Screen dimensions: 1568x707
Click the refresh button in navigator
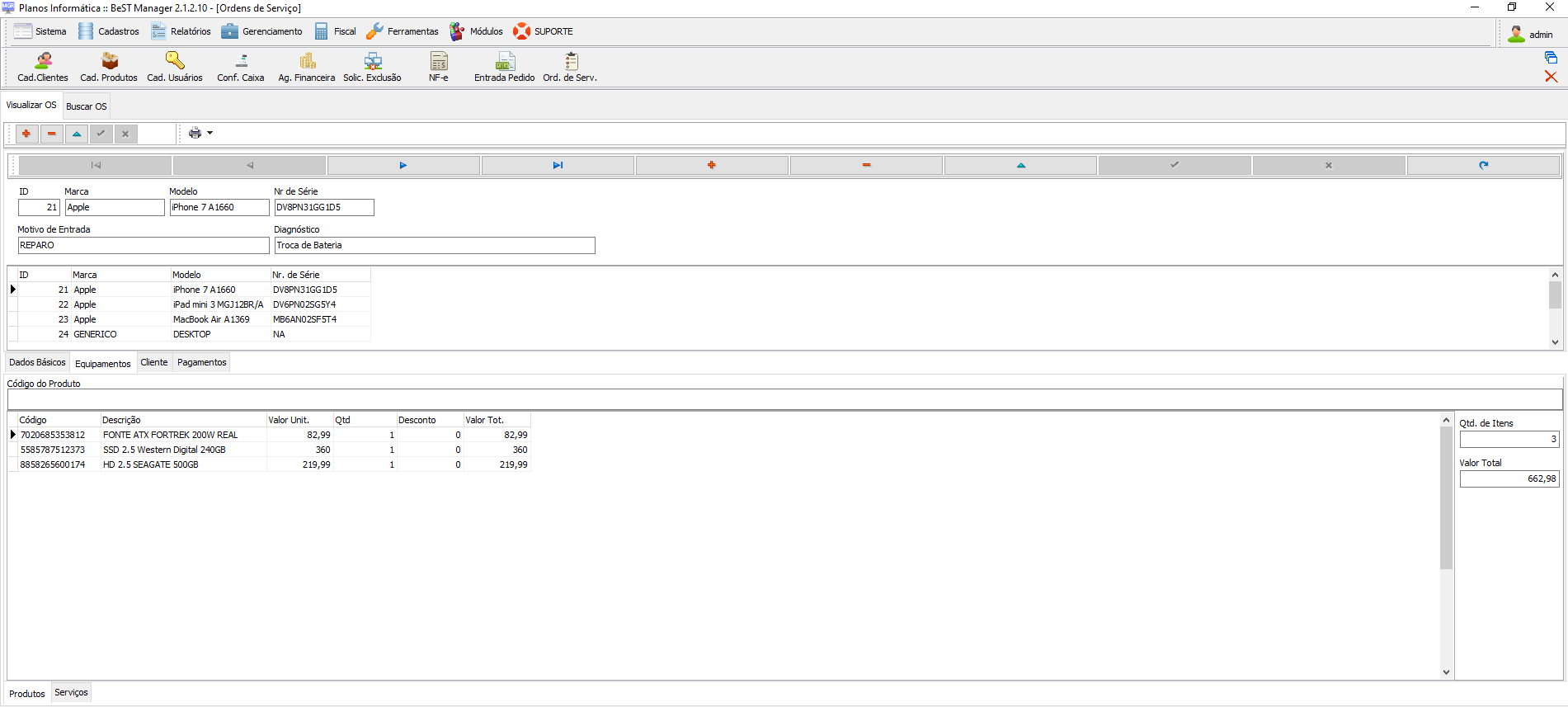click(1483, 165)
